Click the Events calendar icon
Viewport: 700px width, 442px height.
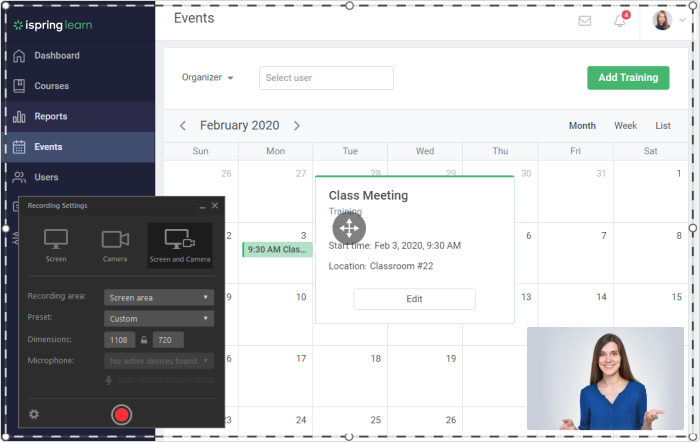coord(19,147)
